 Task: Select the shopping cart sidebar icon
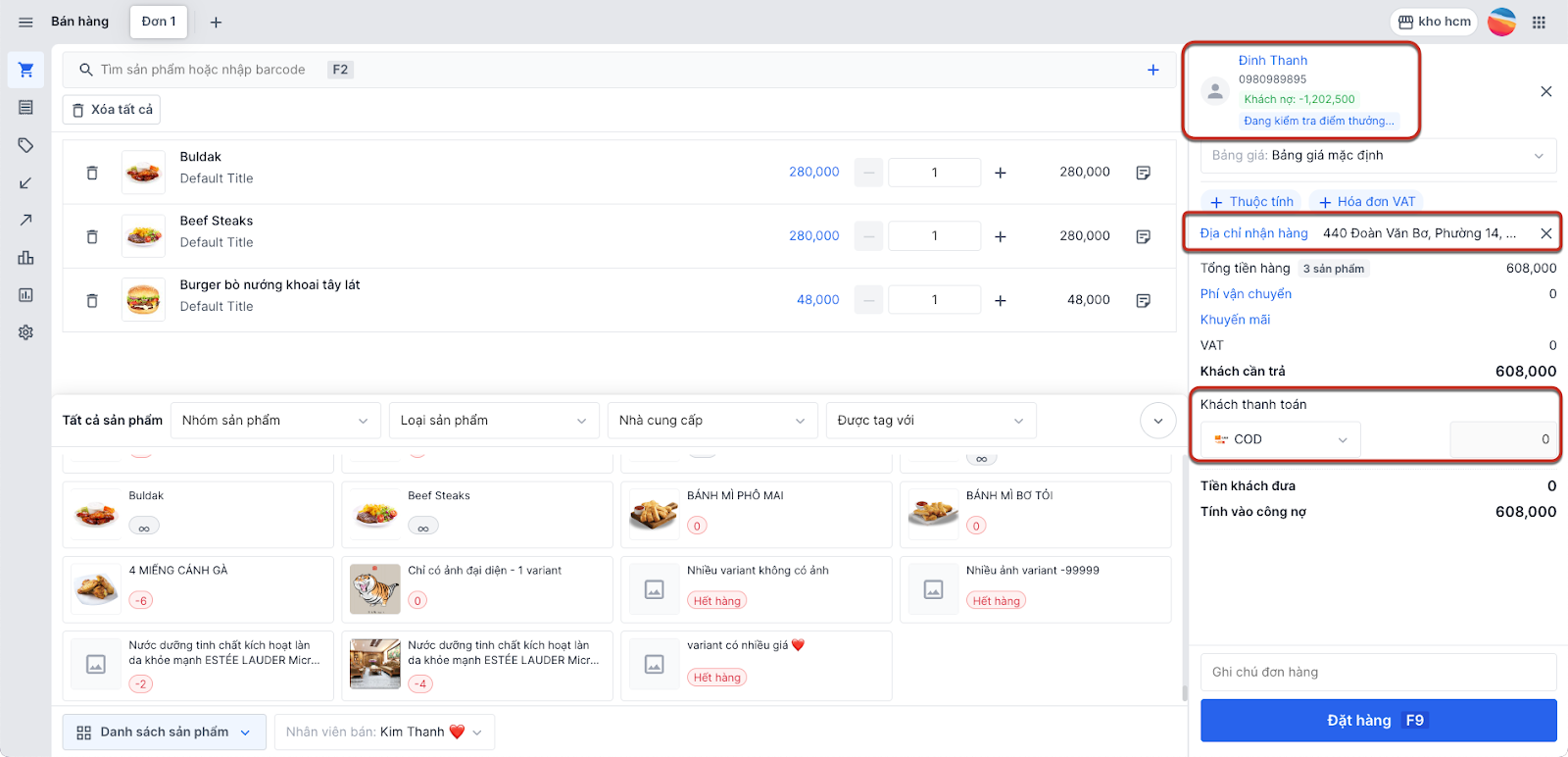(25, 70)
